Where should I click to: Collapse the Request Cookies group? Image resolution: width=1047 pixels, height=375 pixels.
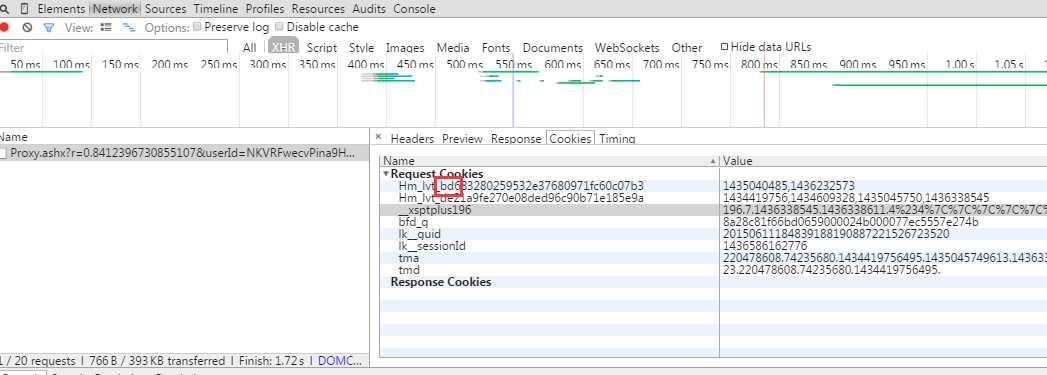pos(385,173)
